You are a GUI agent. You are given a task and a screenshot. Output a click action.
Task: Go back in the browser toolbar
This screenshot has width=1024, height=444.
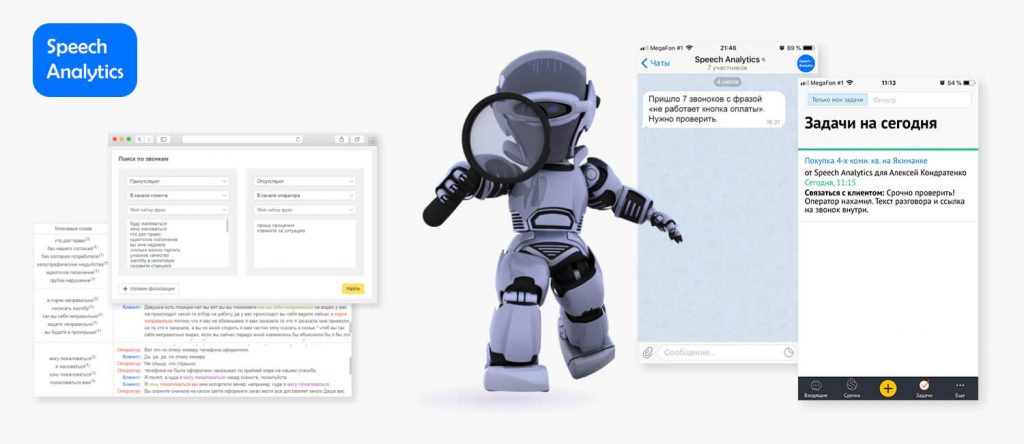[140, 139]
